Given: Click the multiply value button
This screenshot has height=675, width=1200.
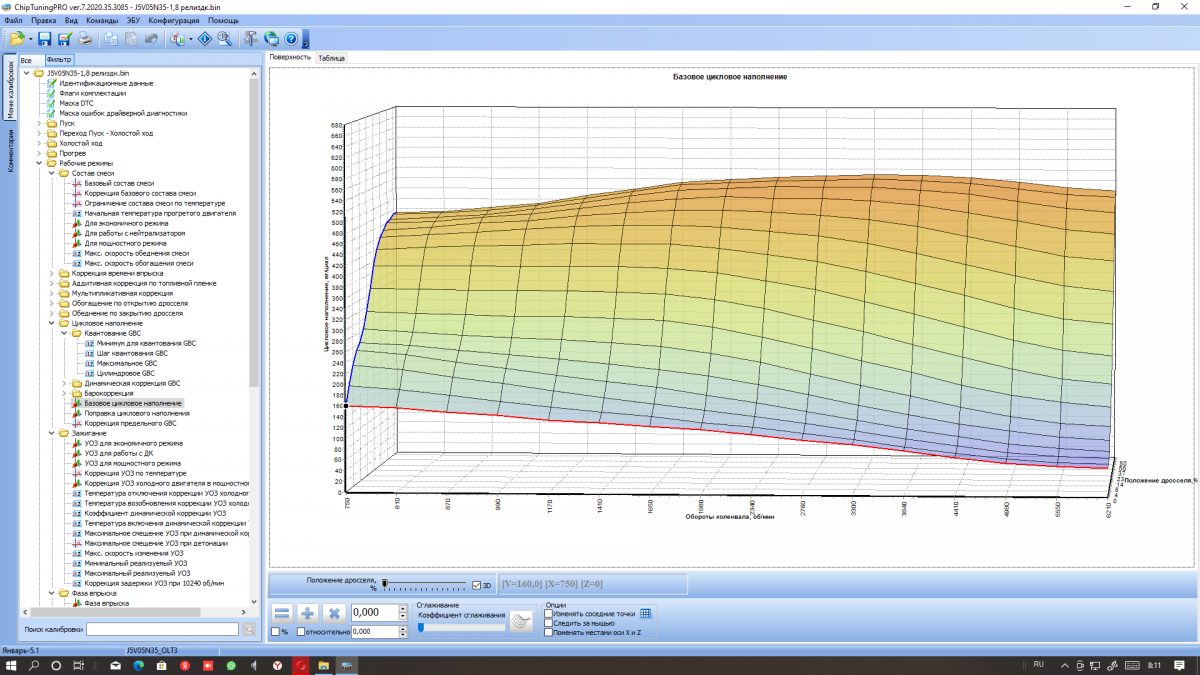Looking at the screenshot, I should pyautogui.click(x=335, y=613).
